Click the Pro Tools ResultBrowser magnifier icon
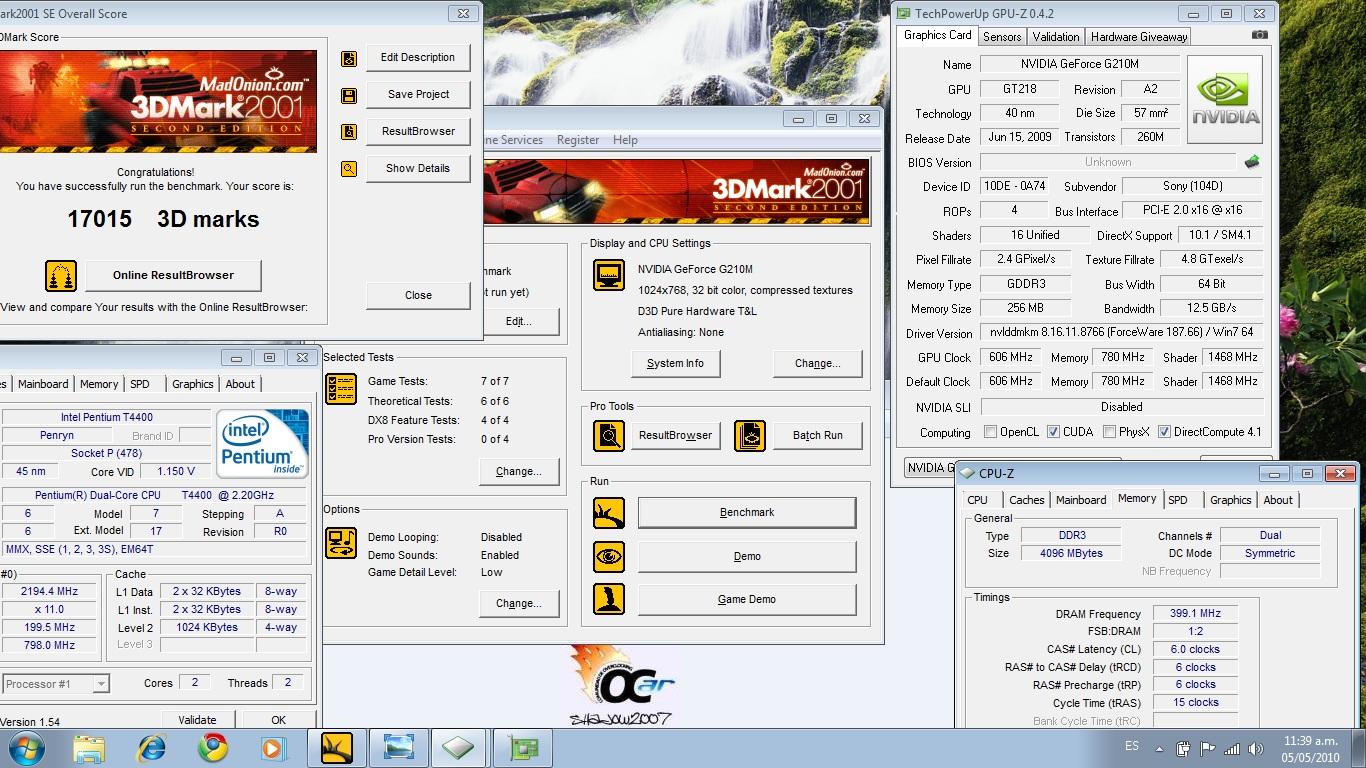The width and height of the screenshot is (1366, 768). tap(609, 435)
